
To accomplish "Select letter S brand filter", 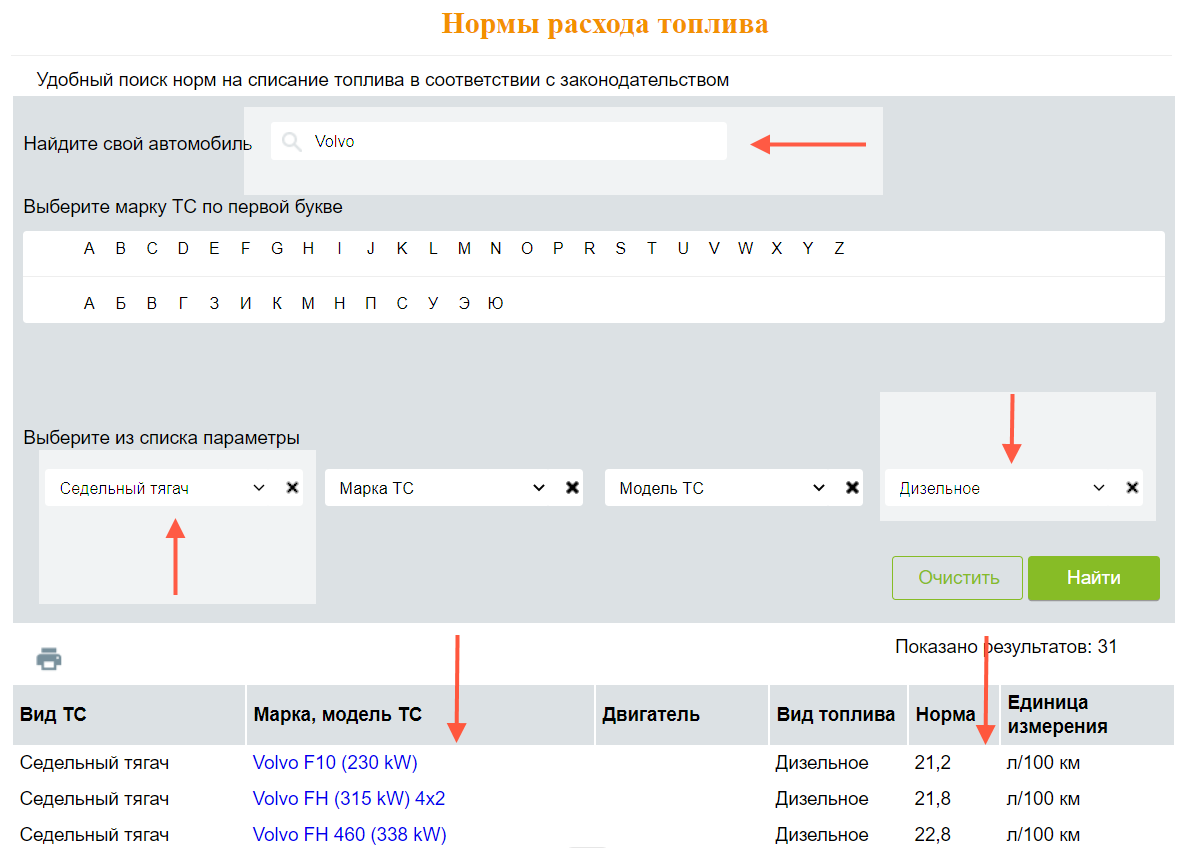I will coord(620,248).
